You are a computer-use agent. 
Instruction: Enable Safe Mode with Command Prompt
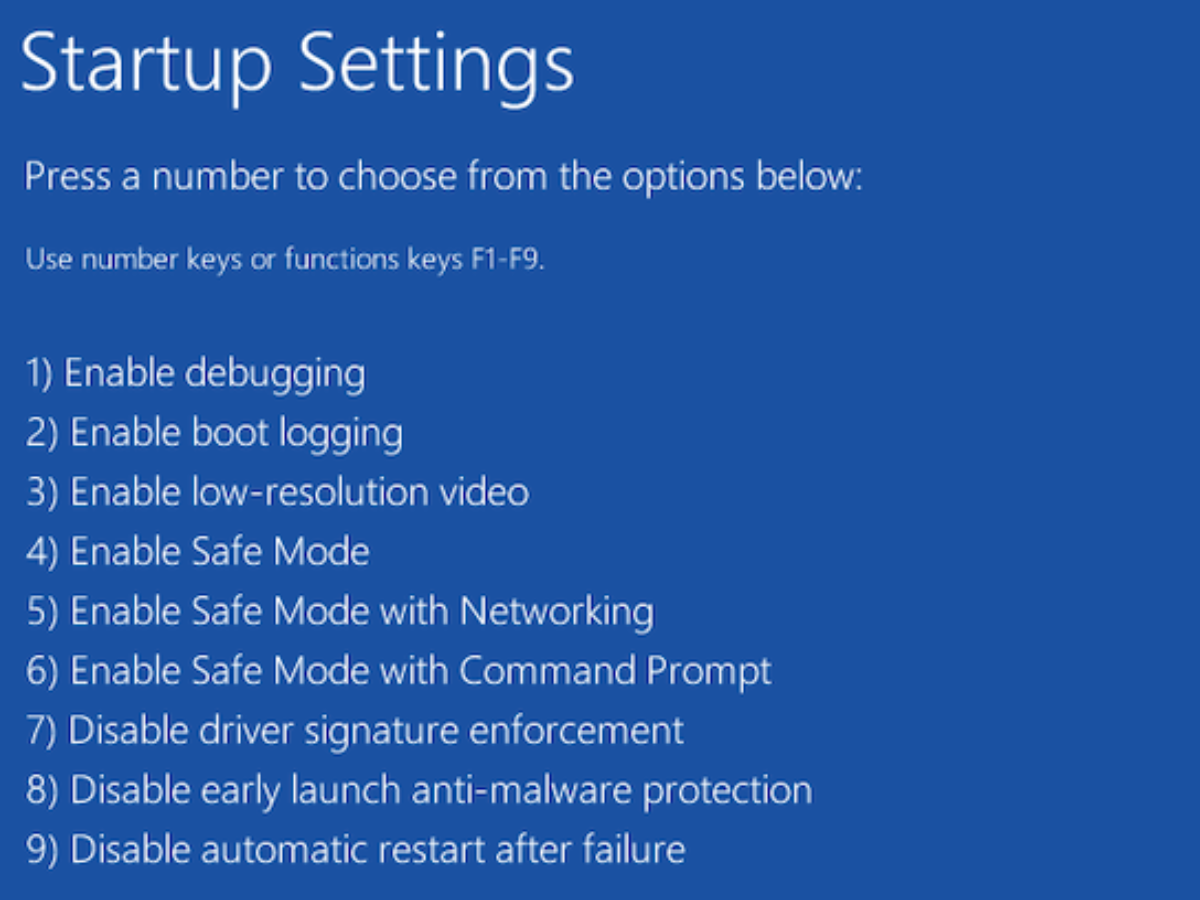click(398, 670)
